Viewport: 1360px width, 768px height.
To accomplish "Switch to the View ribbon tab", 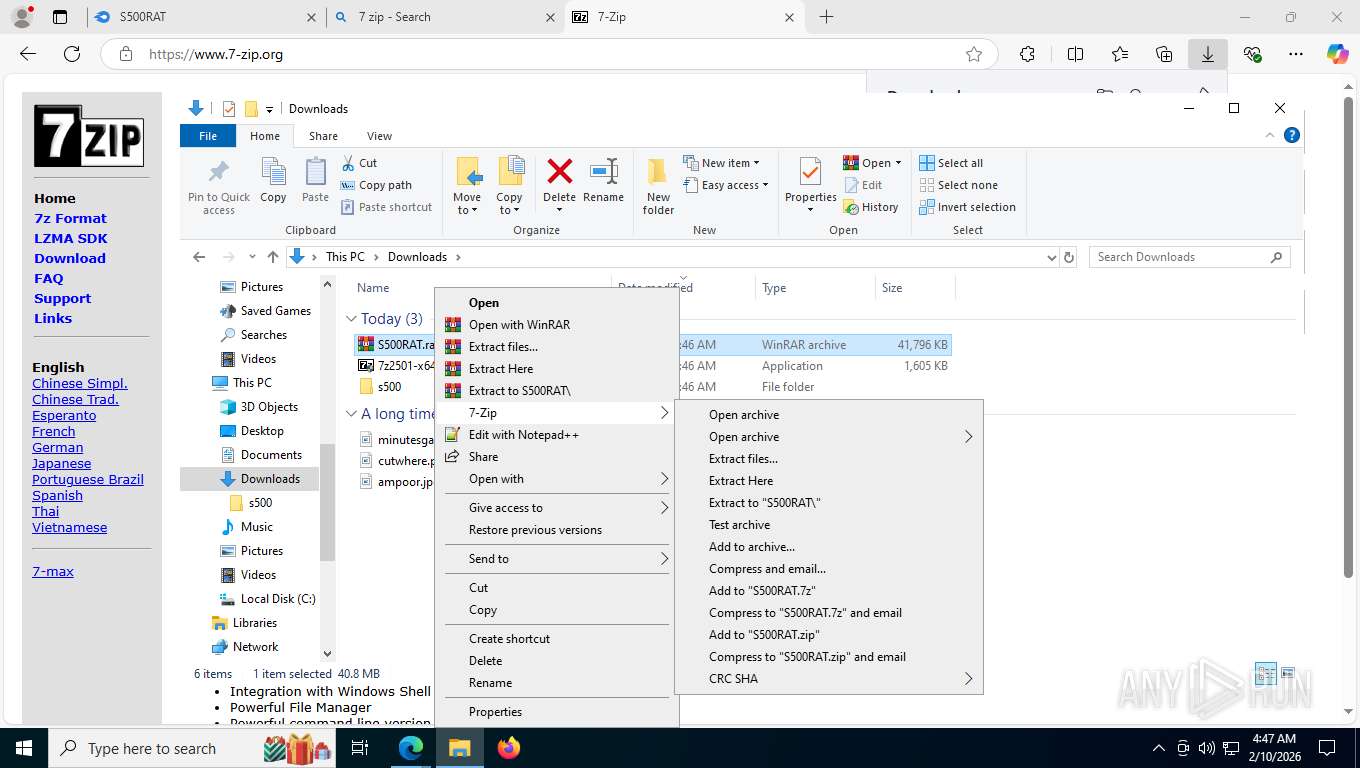I will click(379, 136).
